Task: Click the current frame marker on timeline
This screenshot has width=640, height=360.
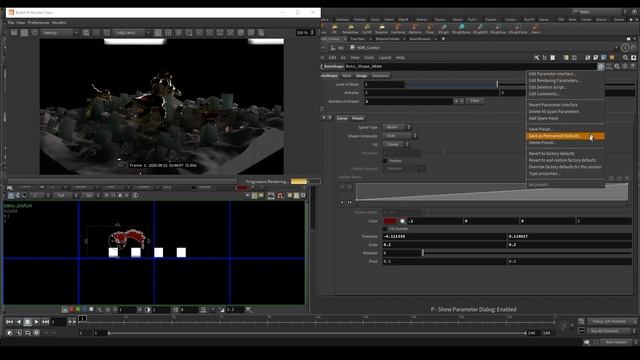Action: 82,319
